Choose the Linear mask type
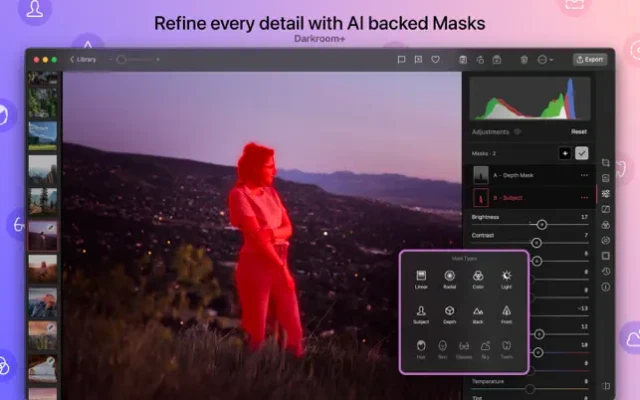The image size is (640, 400). point(421,279)
